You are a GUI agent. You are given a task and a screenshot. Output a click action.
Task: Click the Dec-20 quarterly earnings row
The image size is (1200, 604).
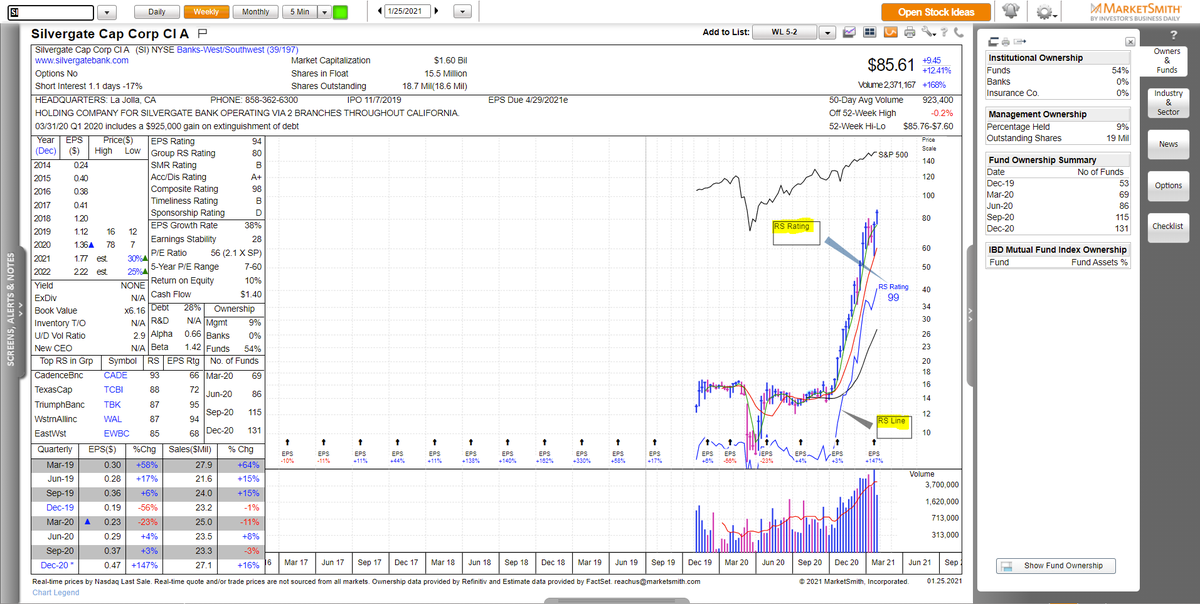[x=147, y=566]
